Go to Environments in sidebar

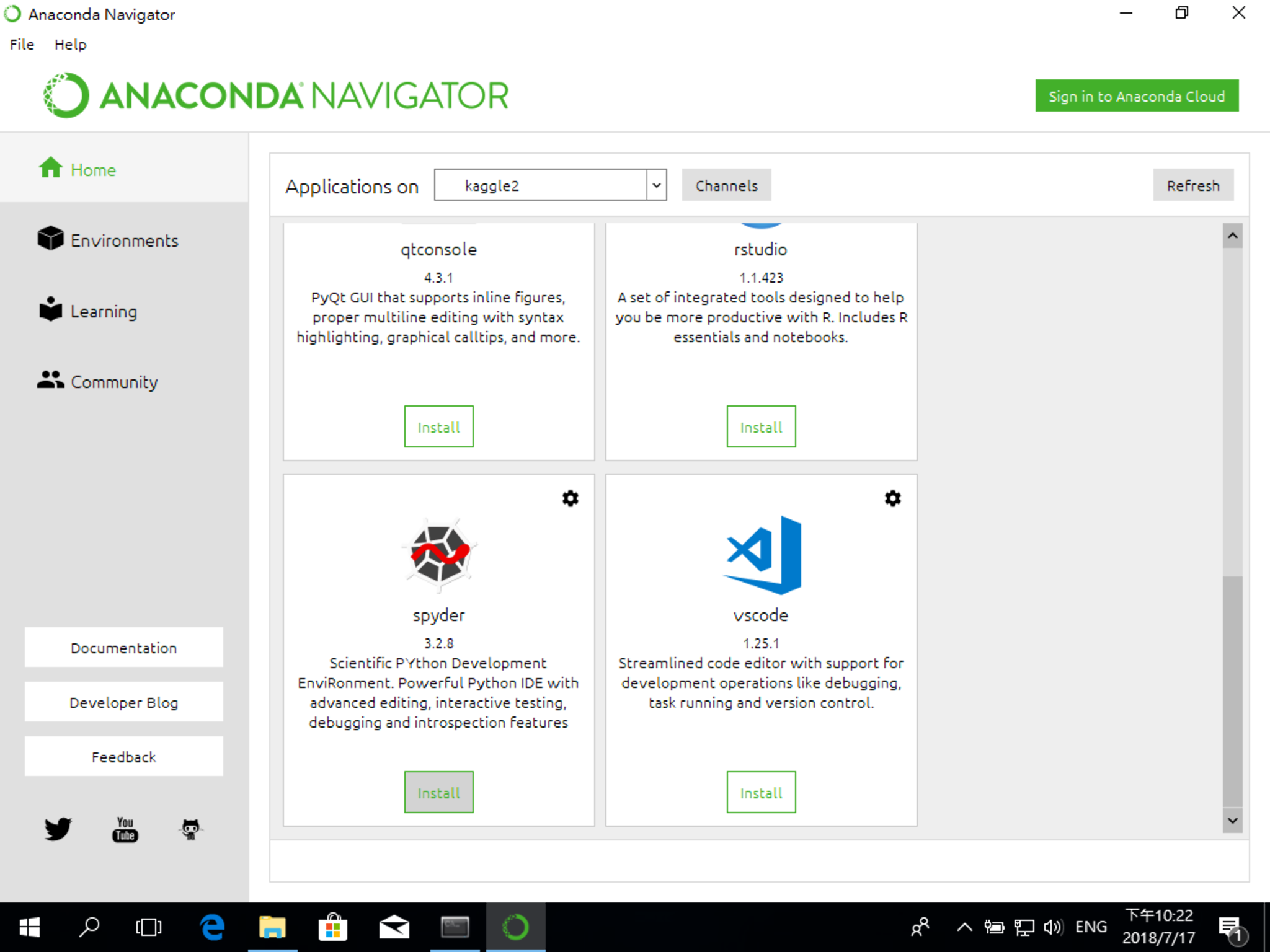click(x=124, y=240)
